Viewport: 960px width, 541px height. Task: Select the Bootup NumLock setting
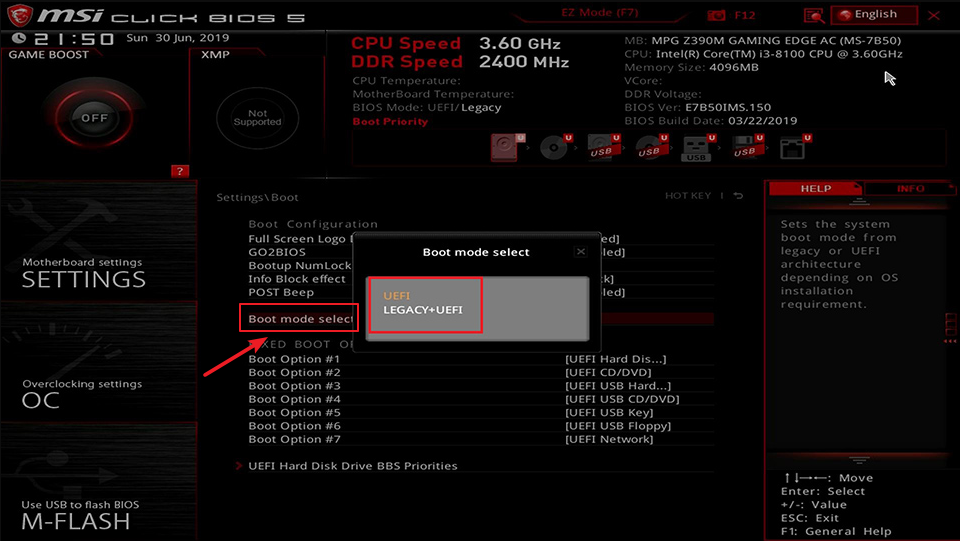tap(299, 266)
